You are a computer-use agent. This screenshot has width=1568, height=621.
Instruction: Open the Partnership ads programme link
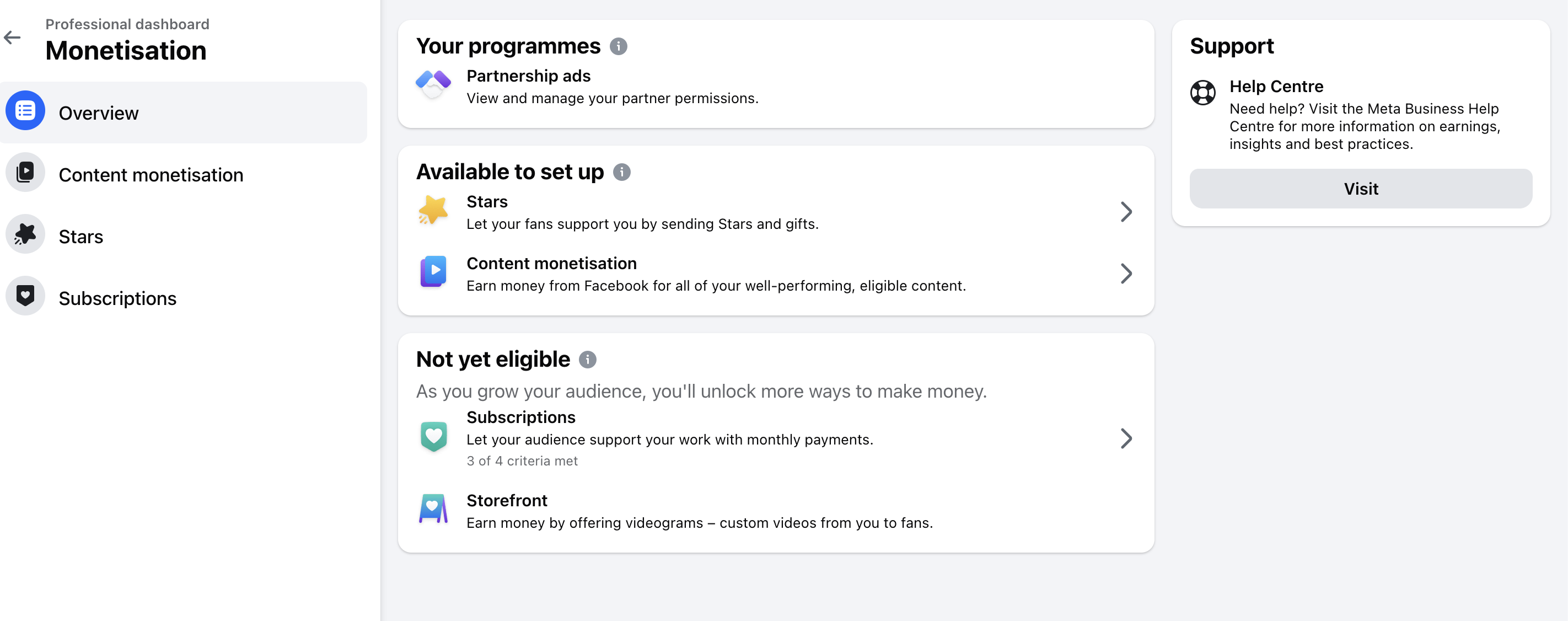(528, 76)
